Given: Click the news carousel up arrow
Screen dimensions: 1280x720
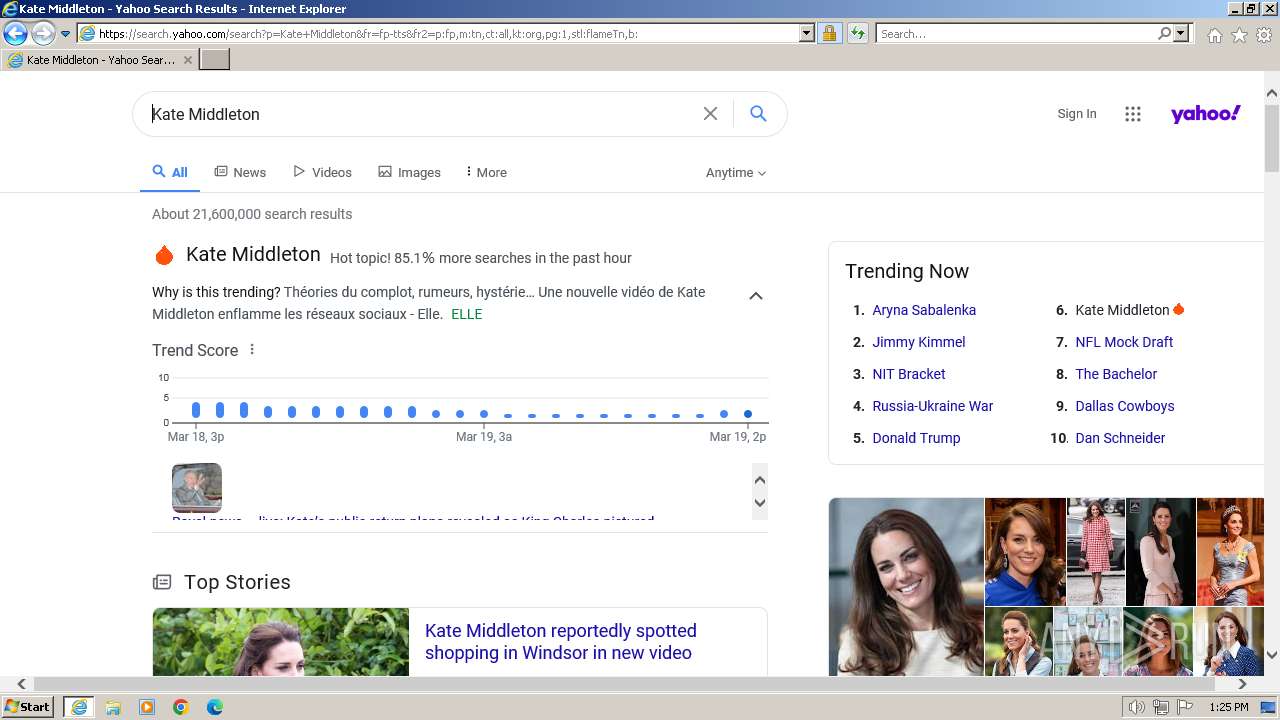Looking at the screenshot, I should 760,480.
